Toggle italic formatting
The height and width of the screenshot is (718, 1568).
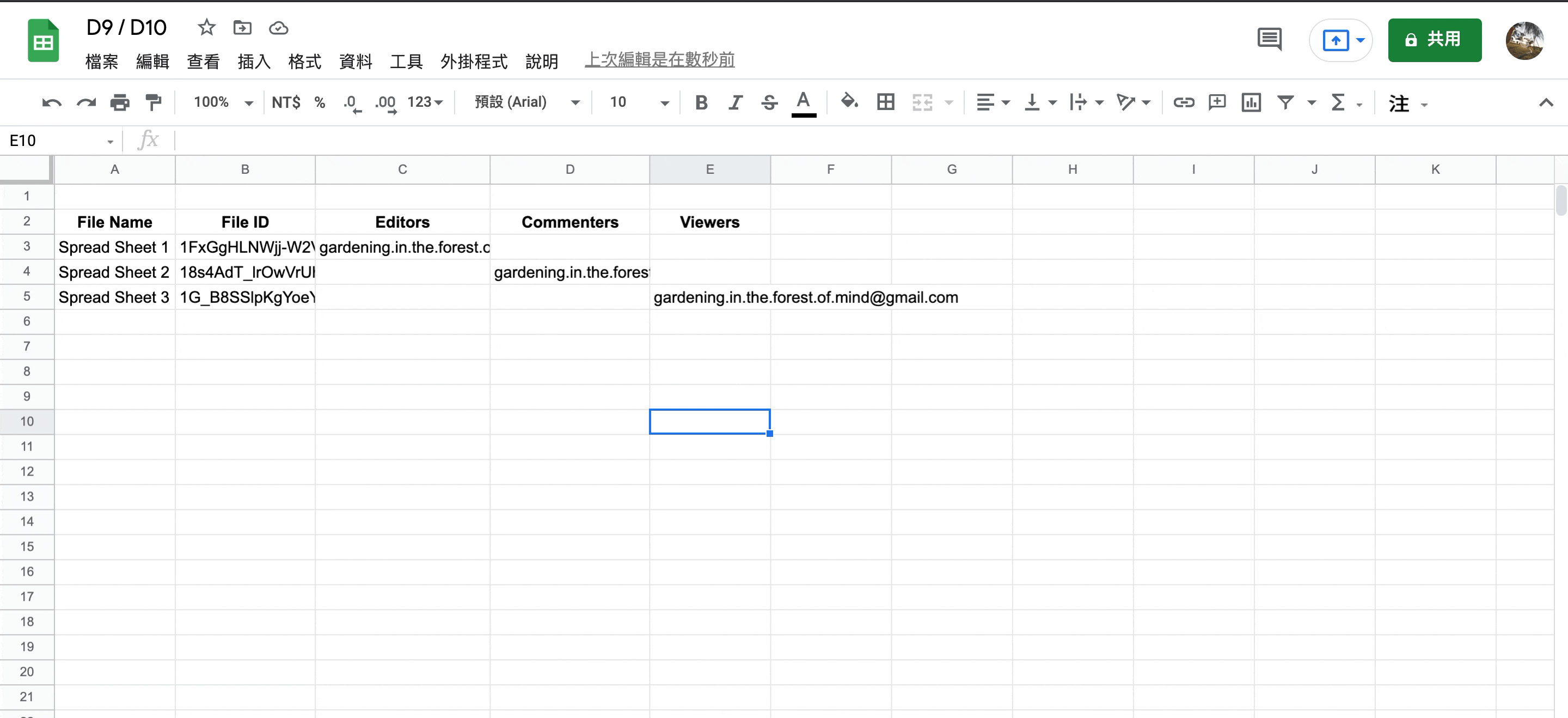[x=736, y=102]
